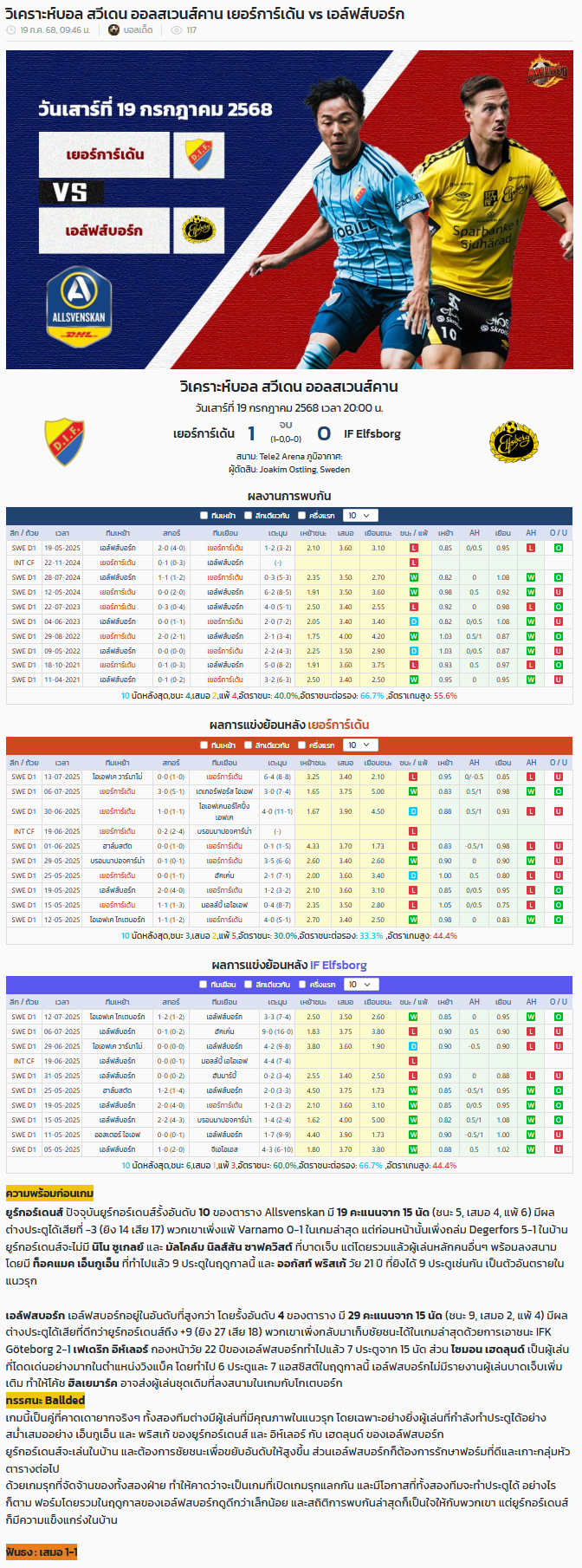Open the match count dropdown in IF Elfsborg table
Viewport: 582px width, 1568px height.
pyautogui.click(x=360, y=985)
